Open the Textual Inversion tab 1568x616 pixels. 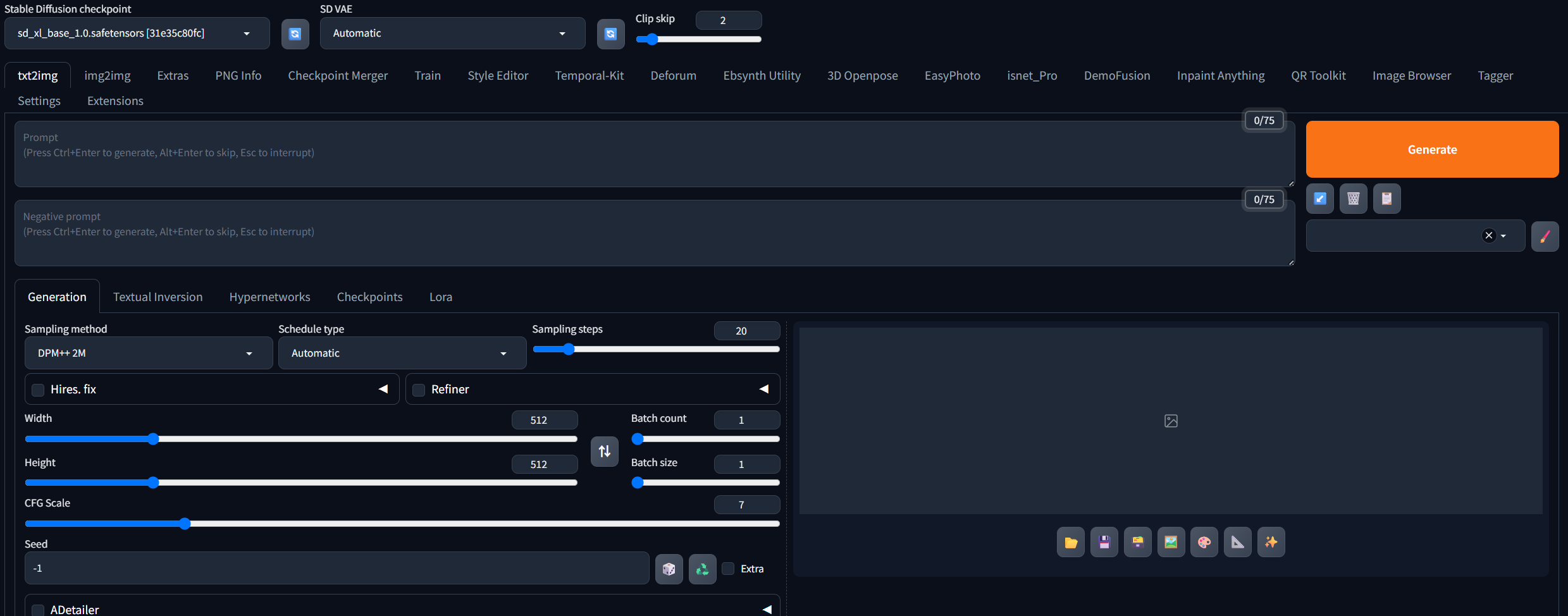[158, 297]
